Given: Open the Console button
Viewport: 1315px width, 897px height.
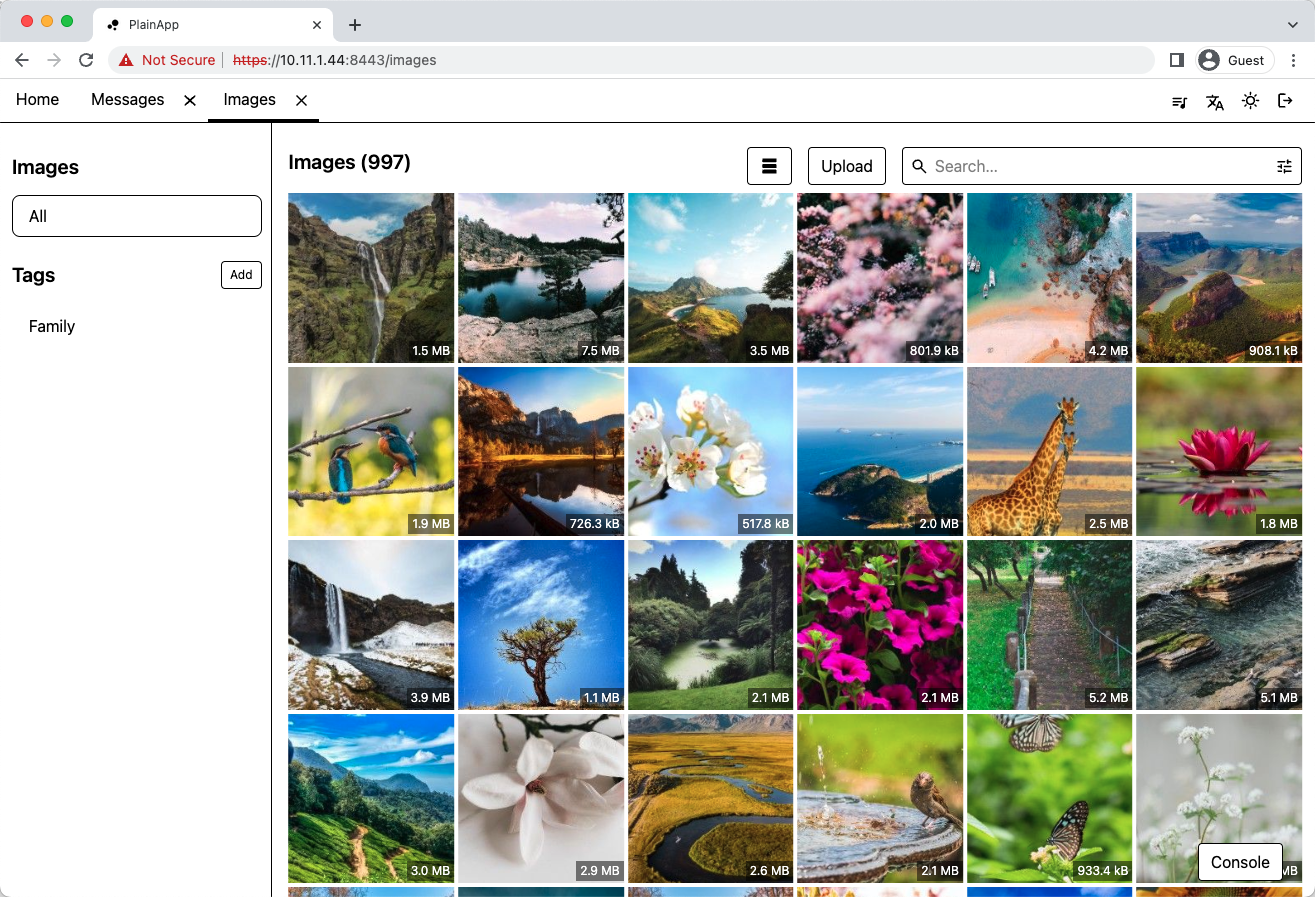Looking at the screenshot, I should point(1240,862).
